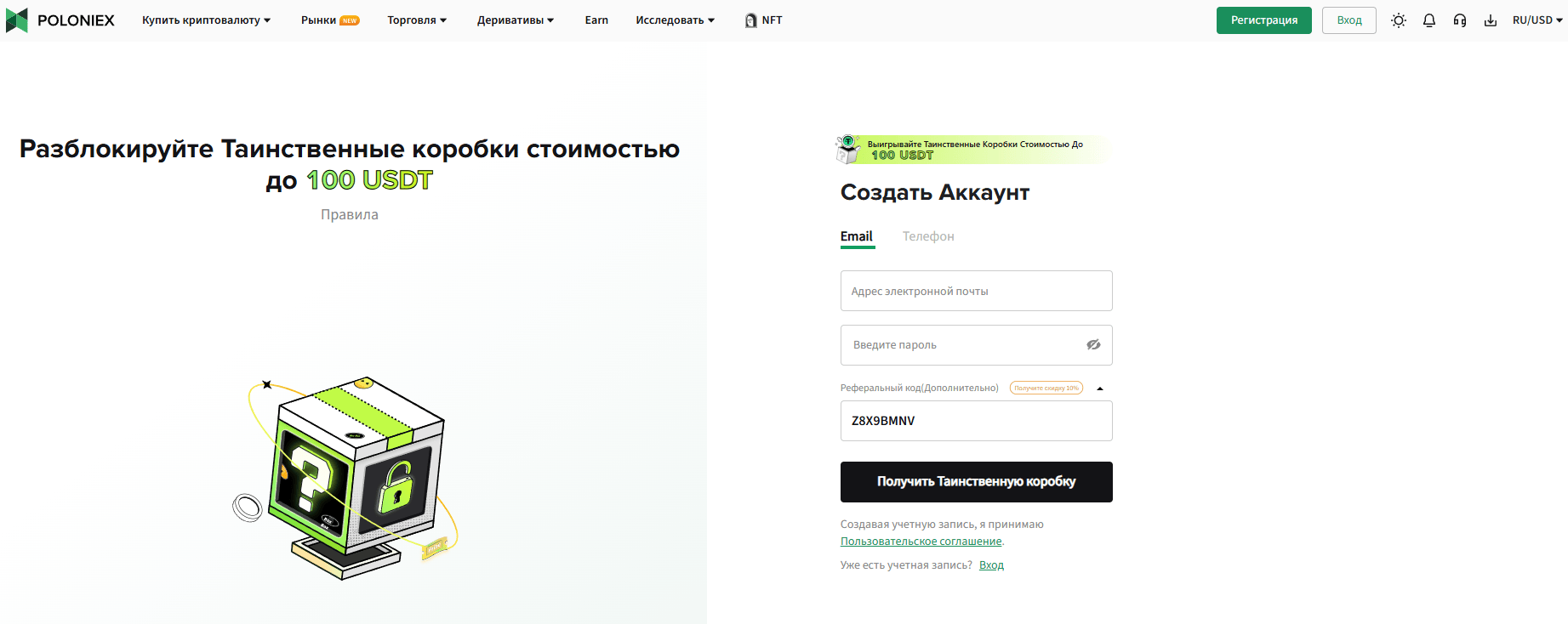Click the mystery box banner icon
The height and width of the screenshot is (624, 1568).
coord(848,150)
